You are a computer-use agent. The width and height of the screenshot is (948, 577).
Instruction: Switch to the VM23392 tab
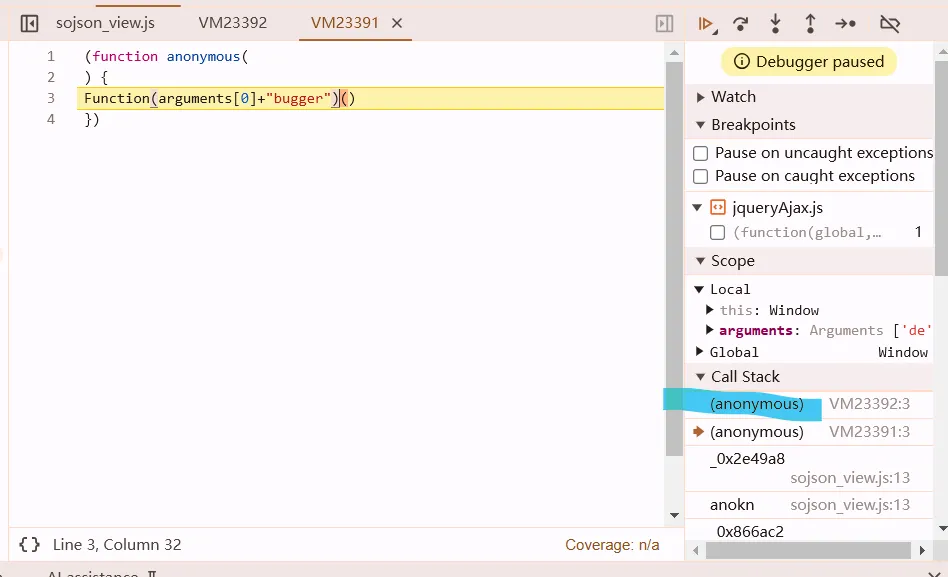233,23
